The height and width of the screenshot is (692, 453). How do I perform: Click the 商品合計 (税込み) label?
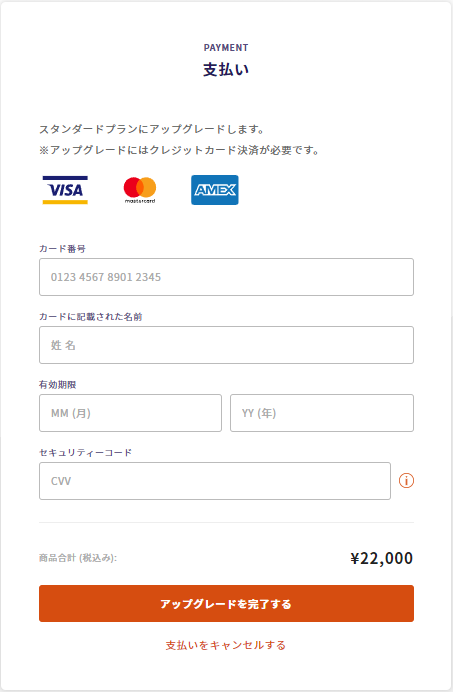pyautogui.click(x=78, y=558)
